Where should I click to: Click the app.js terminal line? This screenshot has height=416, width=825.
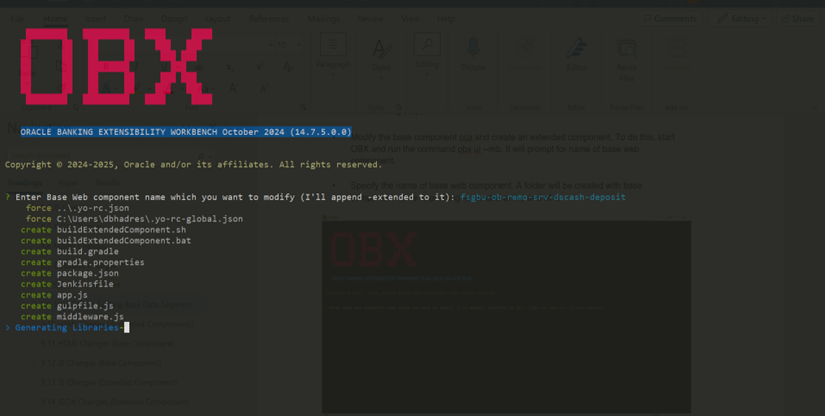(x=54, y=295)
